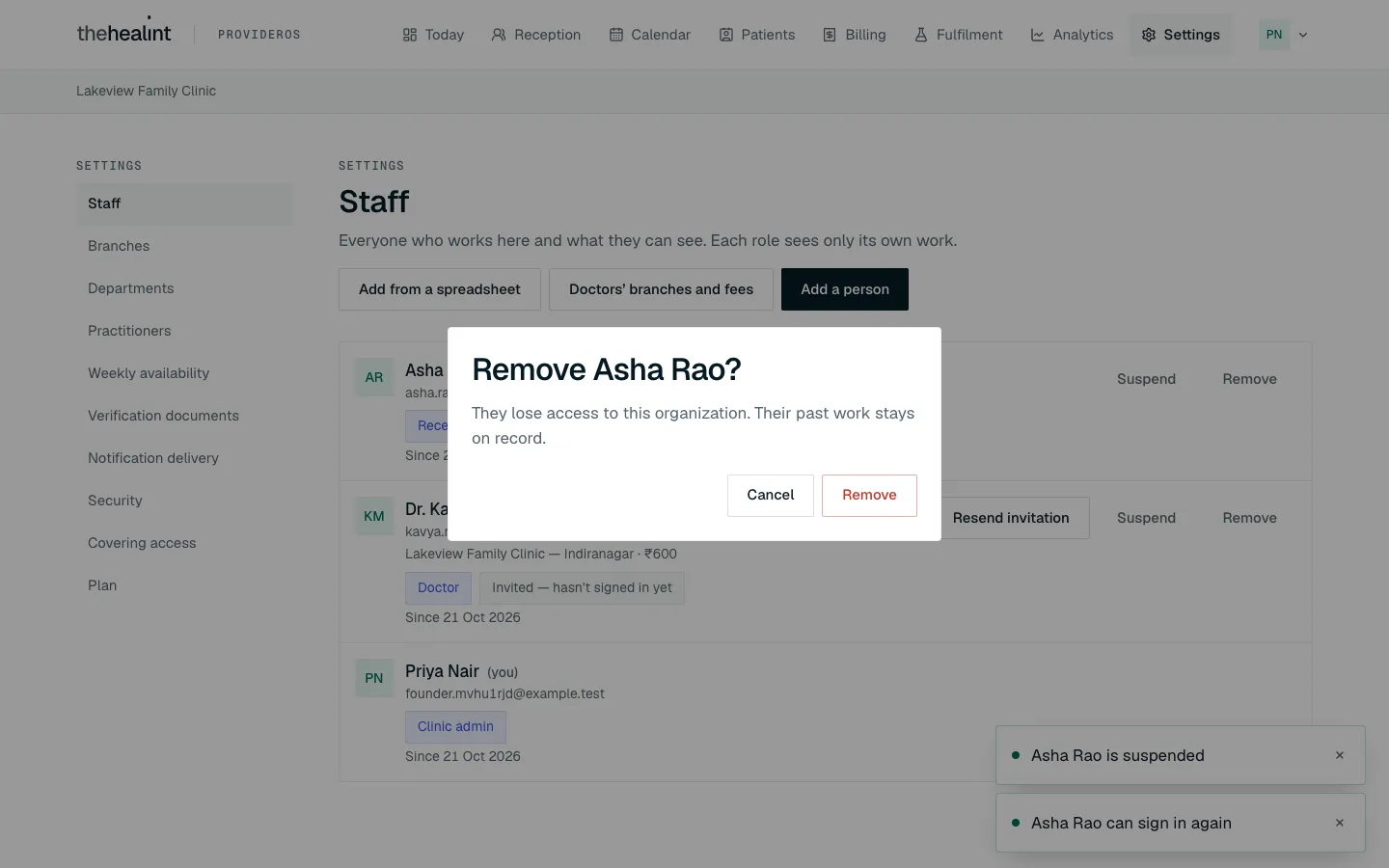The image size is (1389, 868).
Task: Click the Clinic admin role badge
Action: pyautogui.click(x=455, y=726)
